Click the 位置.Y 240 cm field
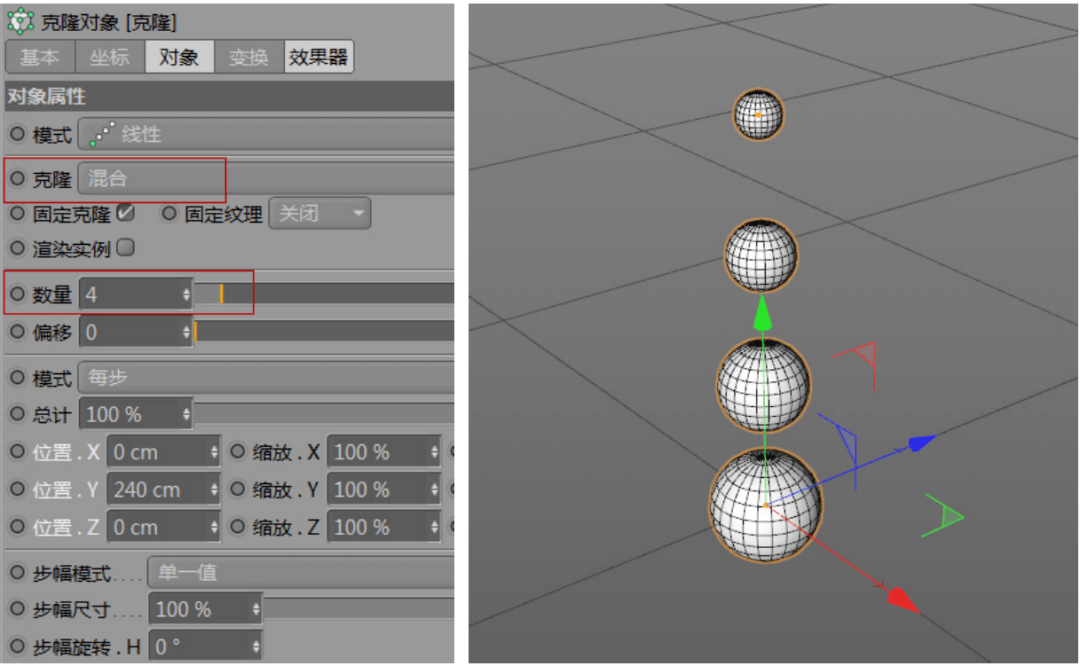 coord(164,490)
